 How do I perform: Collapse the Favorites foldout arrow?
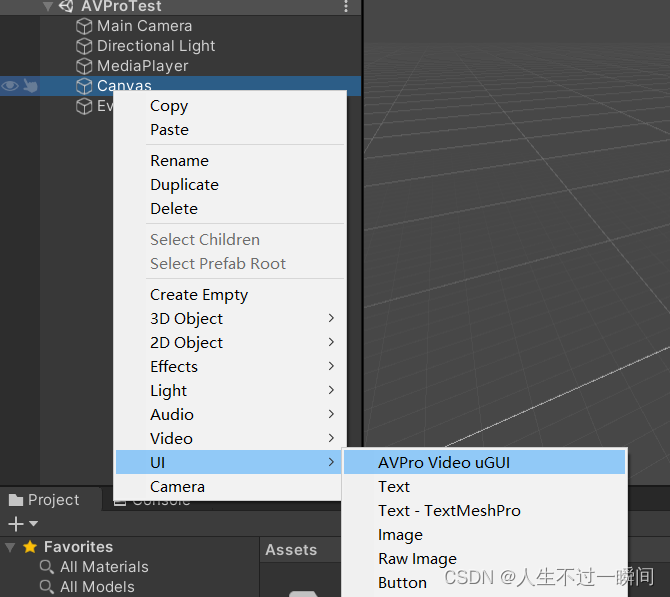tap(10, 547)
